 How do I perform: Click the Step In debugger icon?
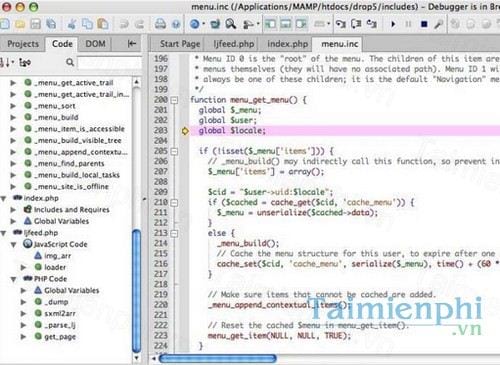pos(340,24)
